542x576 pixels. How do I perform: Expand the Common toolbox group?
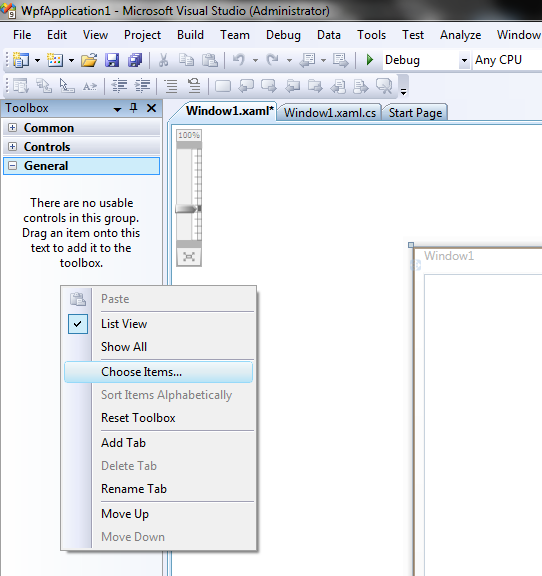(12, 127)
